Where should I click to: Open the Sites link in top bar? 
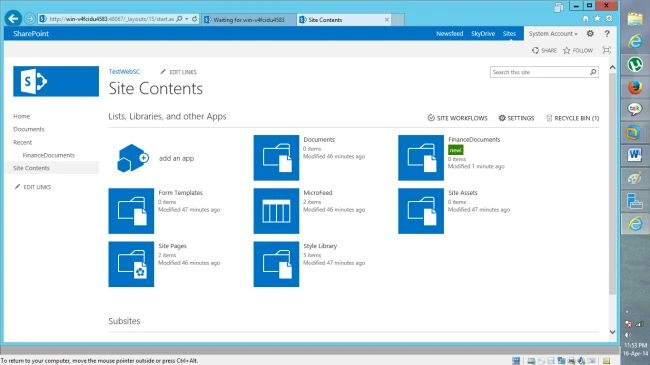pyautogui.click(x=509, y=34)
